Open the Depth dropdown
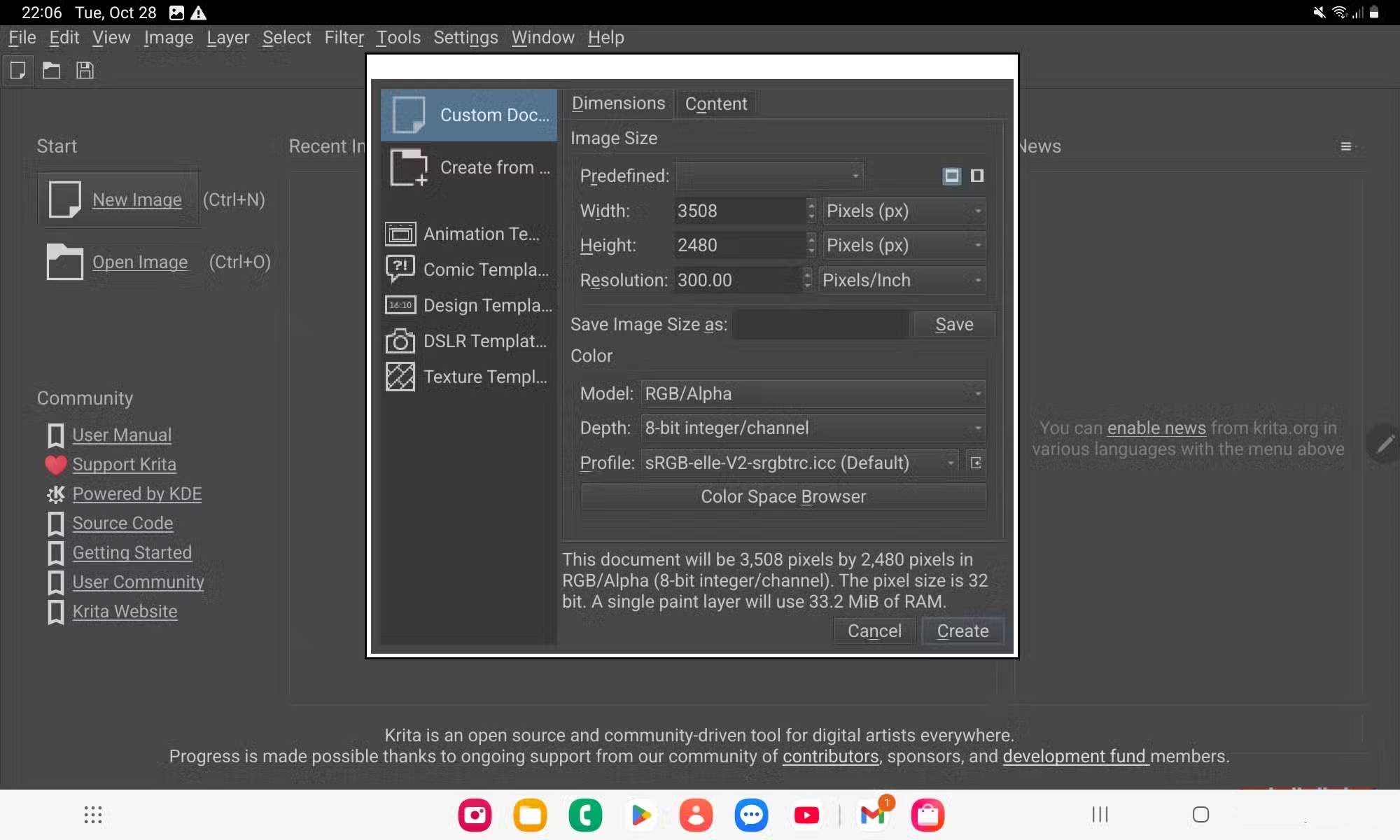The height and width of the screenshot is (840, 1400). (813, 428)
